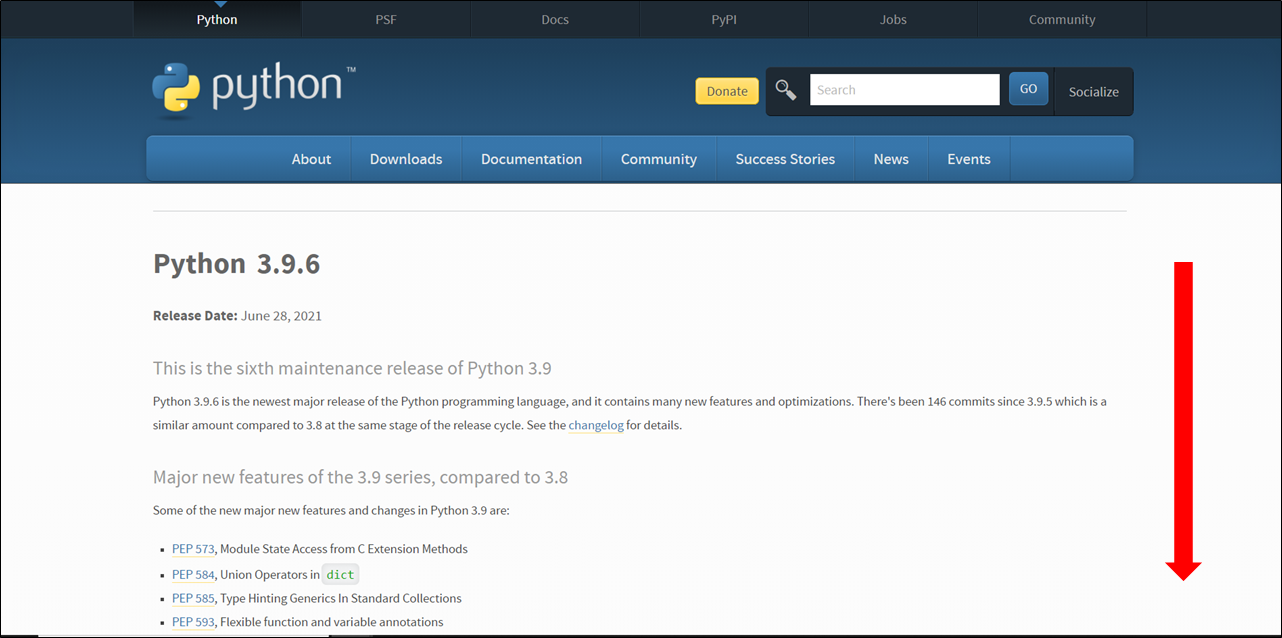Open the PEP 573 link
The height and width of the screenshot is (638, 1282).
(x=193, y=549)
